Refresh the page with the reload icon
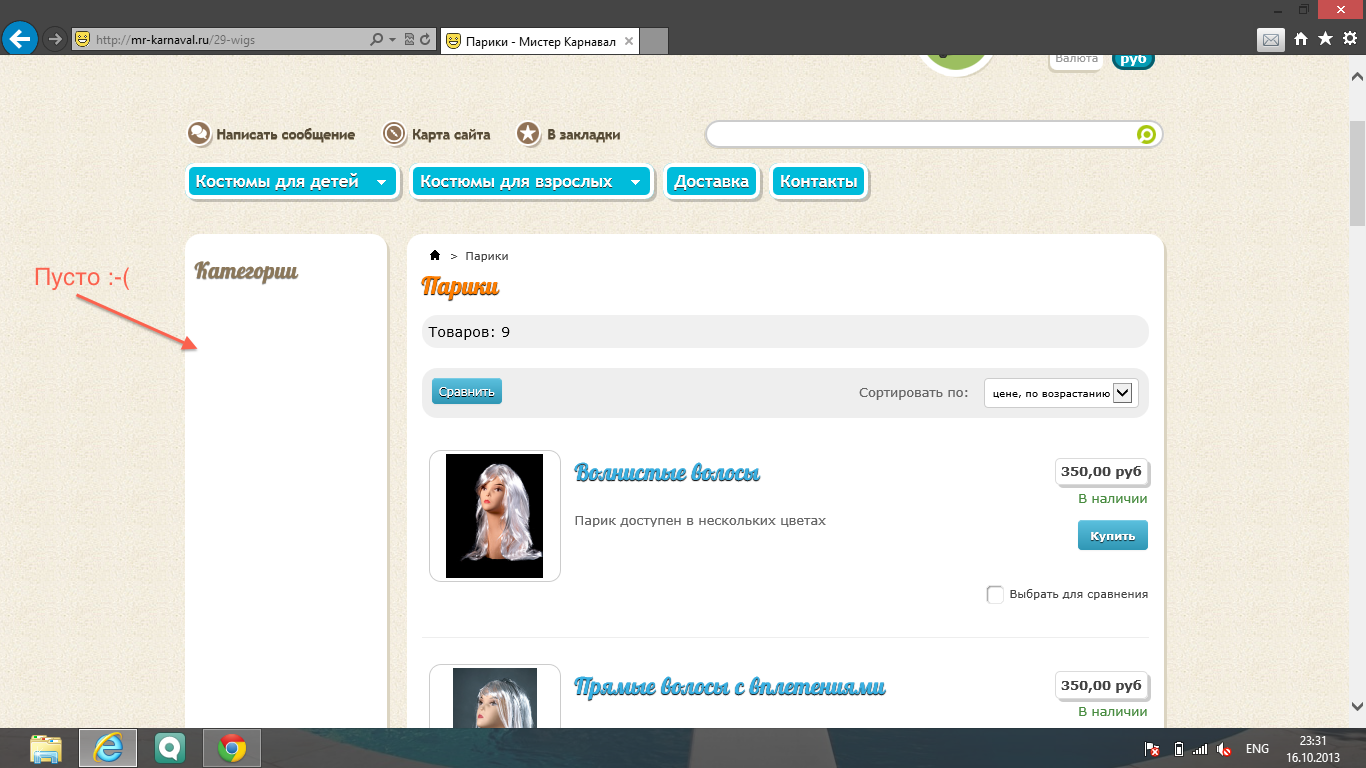This screenshot has height=768, width=1366. 425,40
